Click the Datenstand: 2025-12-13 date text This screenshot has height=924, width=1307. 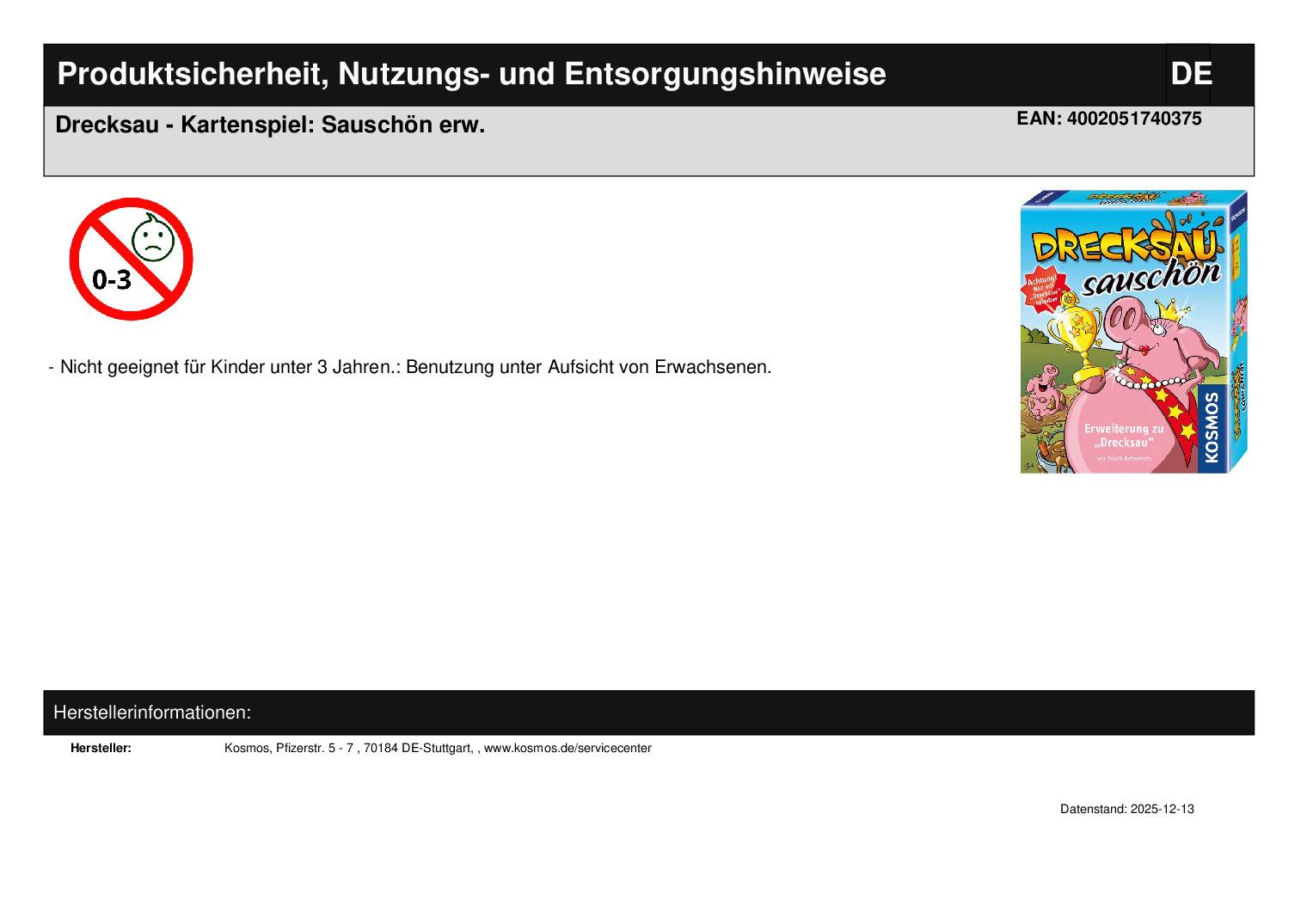pyautogui.click(x=1126, y=810)
